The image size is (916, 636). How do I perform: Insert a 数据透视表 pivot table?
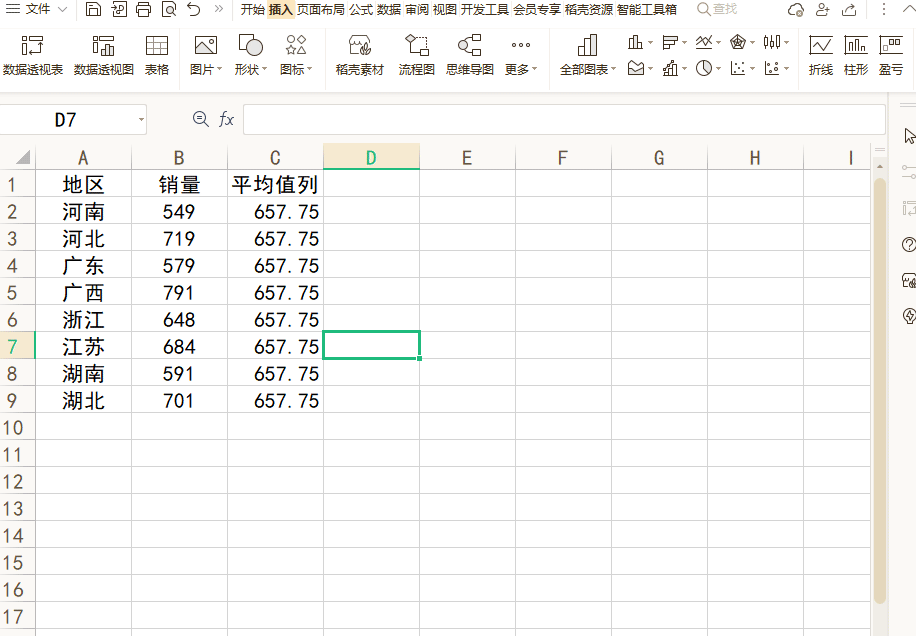pos(33,56)
